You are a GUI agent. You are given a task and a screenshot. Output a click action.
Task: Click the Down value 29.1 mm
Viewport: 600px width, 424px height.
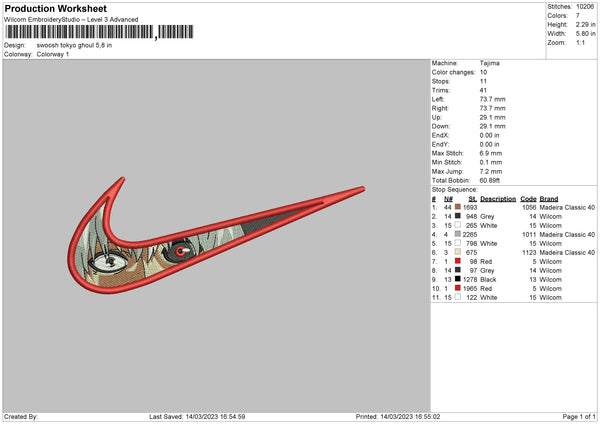coord(492,126)
